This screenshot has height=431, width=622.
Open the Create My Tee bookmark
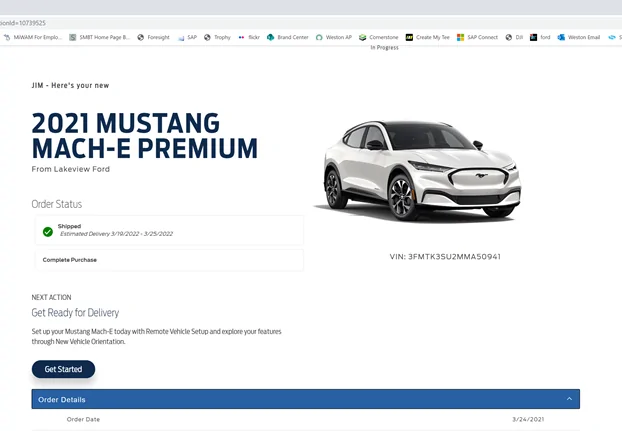coord(428,37)
